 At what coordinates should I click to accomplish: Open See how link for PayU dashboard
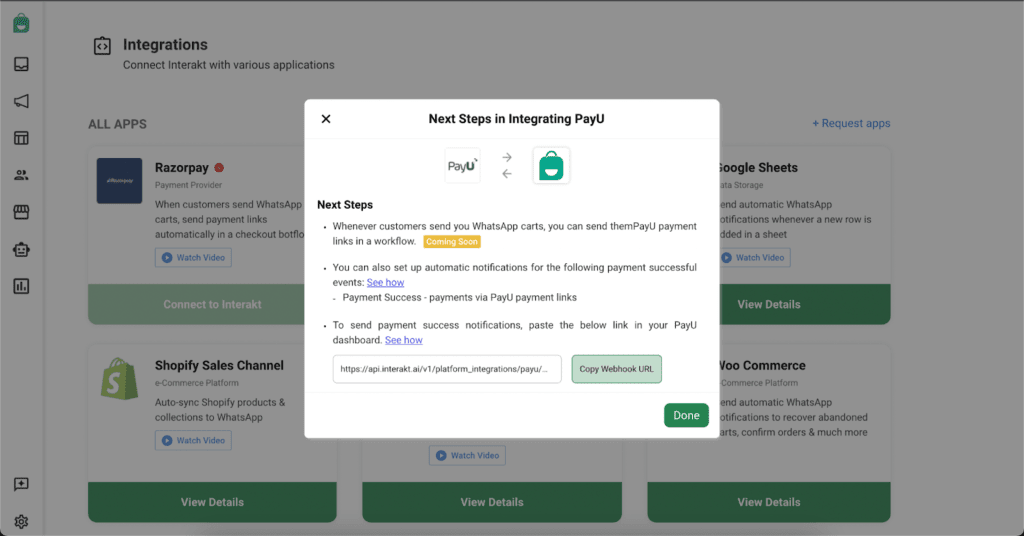click(404, 339)
